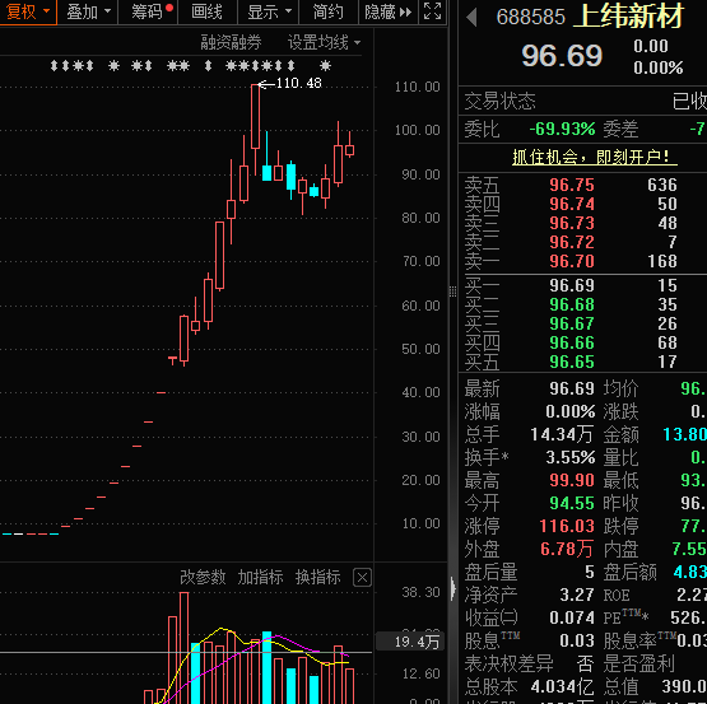Click the fullscreen expand icon in toolbar
Image resolution: width=708 pixels, height=704 pixels.
pyautogui.click(x=433, y=12)
